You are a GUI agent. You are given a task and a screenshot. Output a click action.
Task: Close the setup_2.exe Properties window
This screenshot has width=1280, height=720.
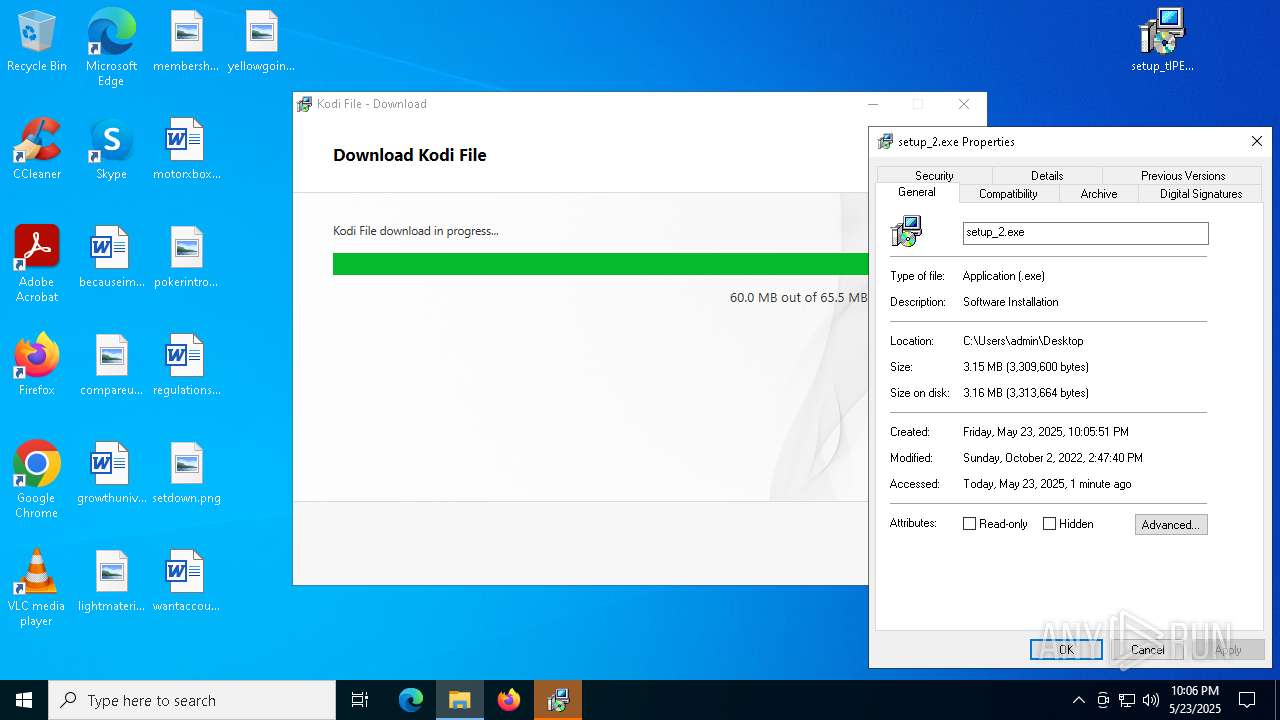1257,142
